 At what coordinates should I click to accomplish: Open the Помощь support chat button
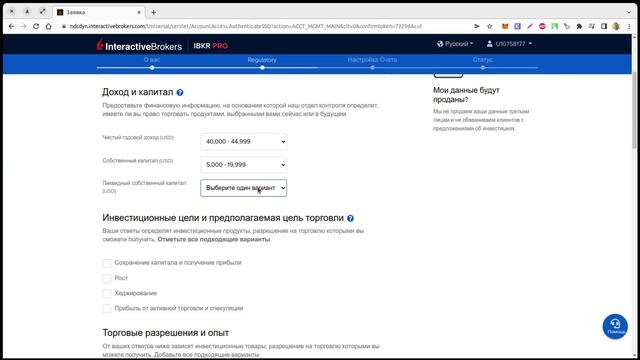615,326
